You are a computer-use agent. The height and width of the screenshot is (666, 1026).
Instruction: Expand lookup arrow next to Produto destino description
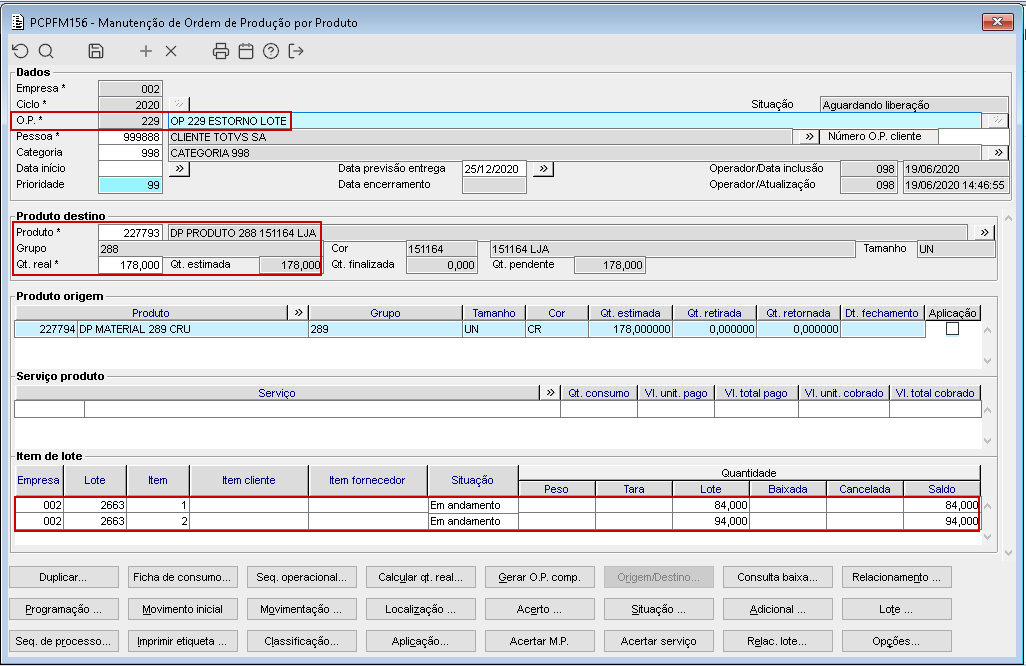pyautogui.click(x=984, y=232)
